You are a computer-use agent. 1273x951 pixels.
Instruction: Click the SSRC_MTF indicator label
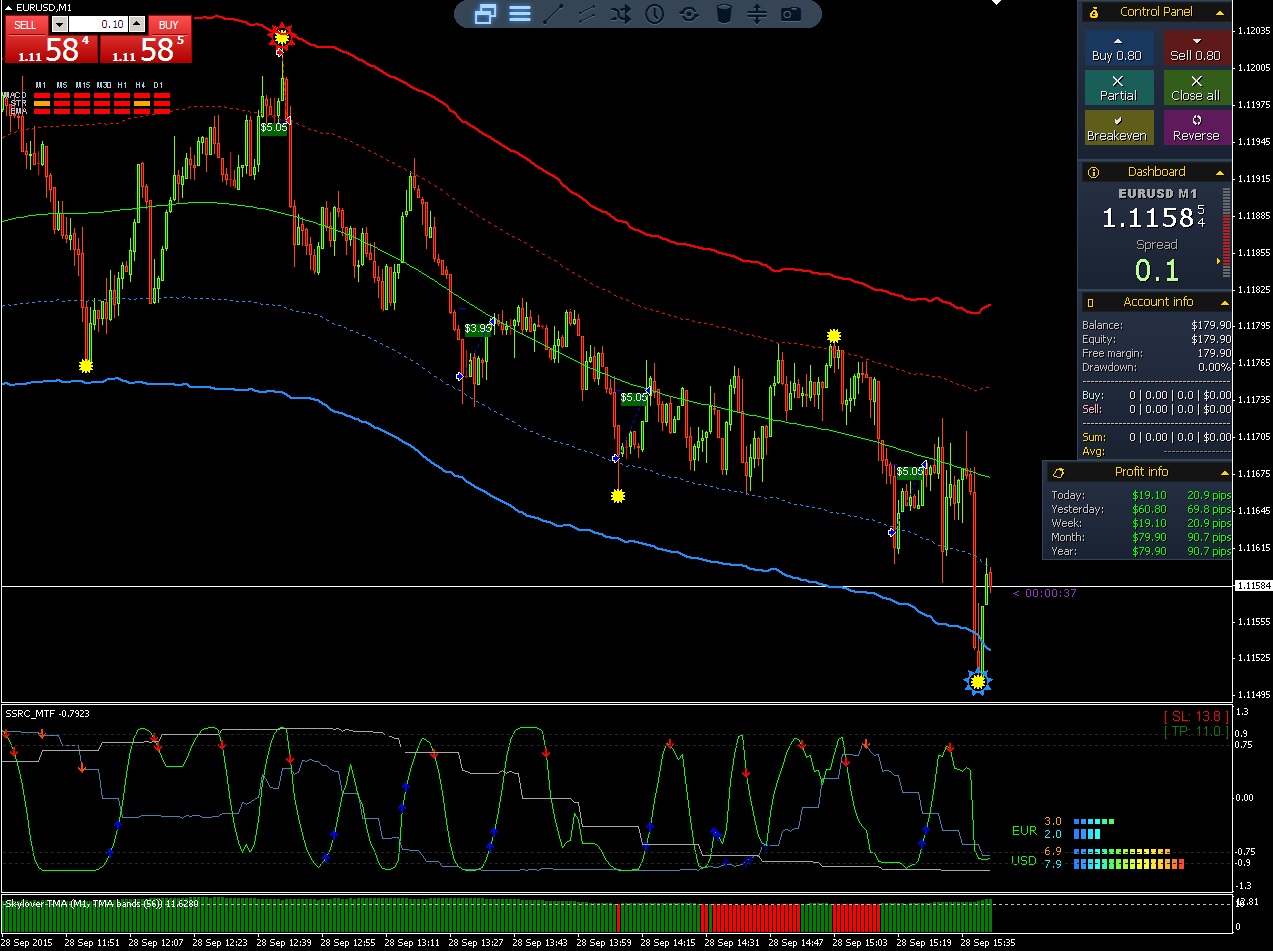click(x=47, y=713)
